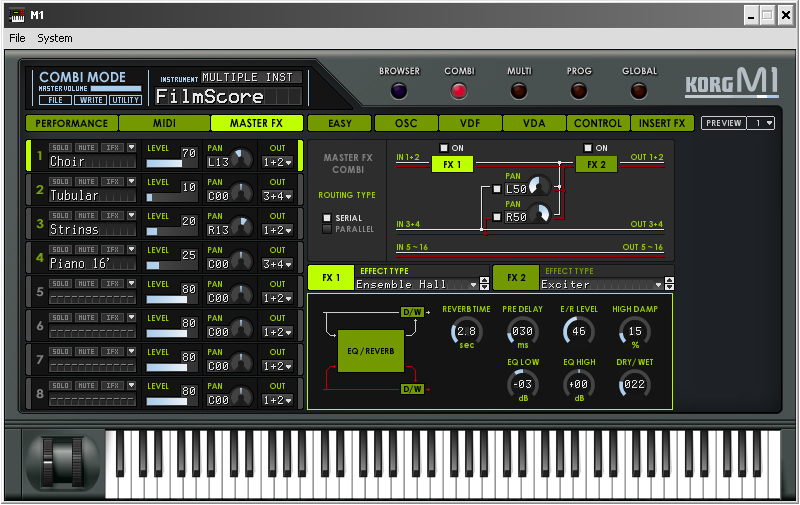Select the MULTI mode round button
The height and width of the screenshot is (505, 800).
(x=519, y=91)
